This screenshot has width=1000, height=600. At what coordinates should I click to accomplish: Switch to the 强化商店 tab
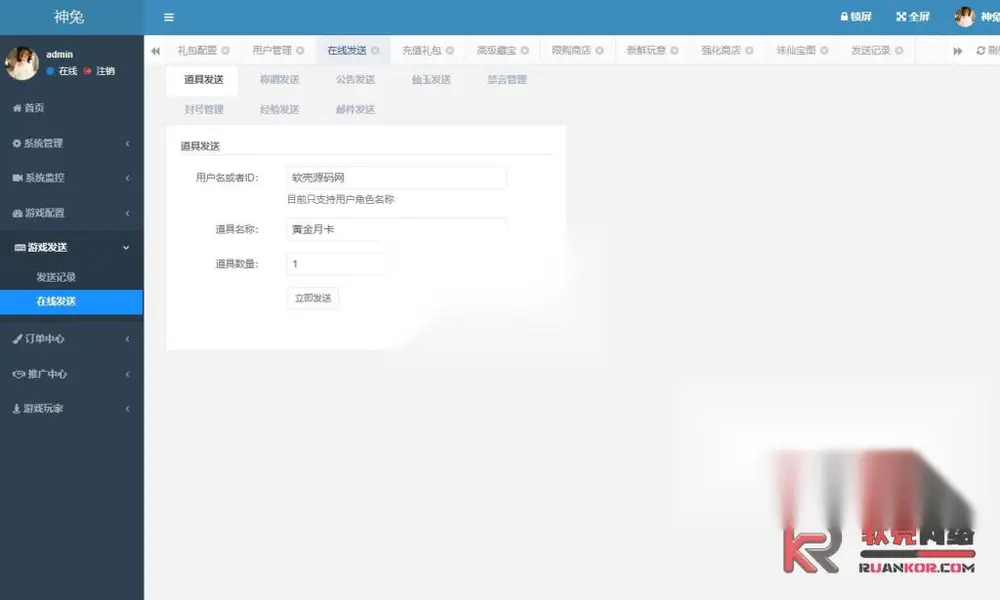coord(721,50)
